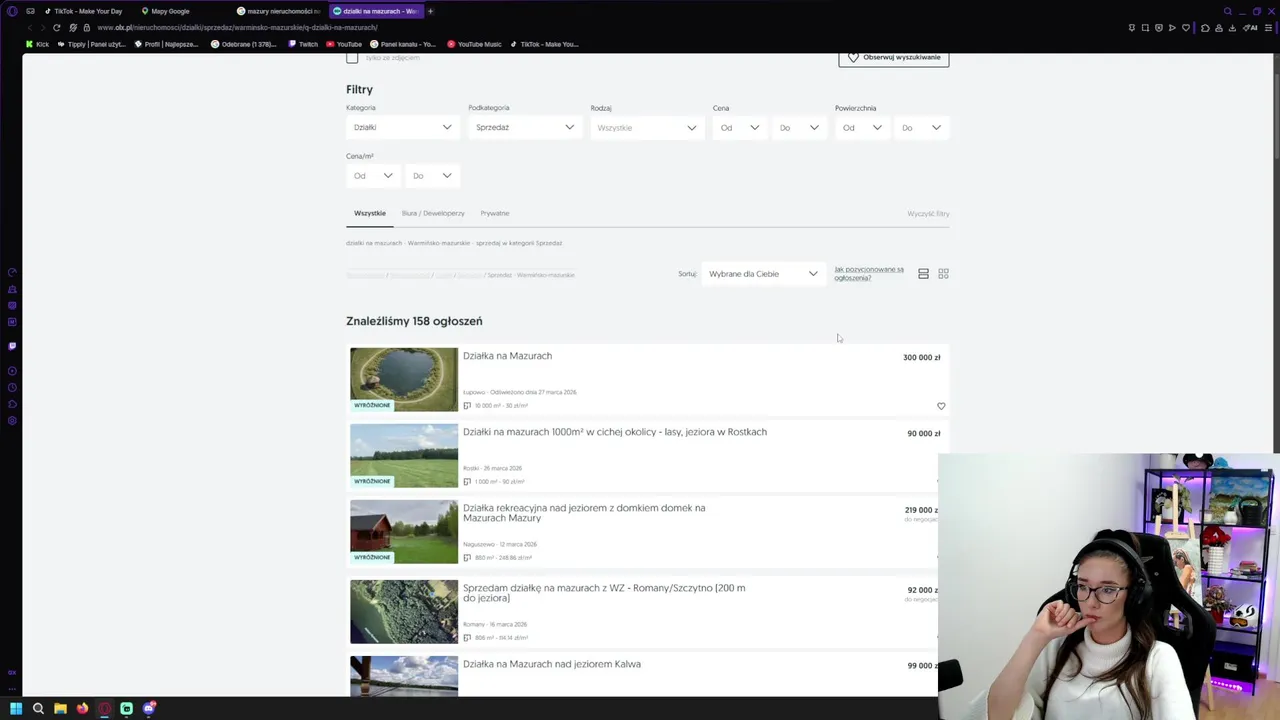Open the history clock icon in sidebar
Image resolution: width=1280 pixels, height=720 pixels.
coord(12,387)
